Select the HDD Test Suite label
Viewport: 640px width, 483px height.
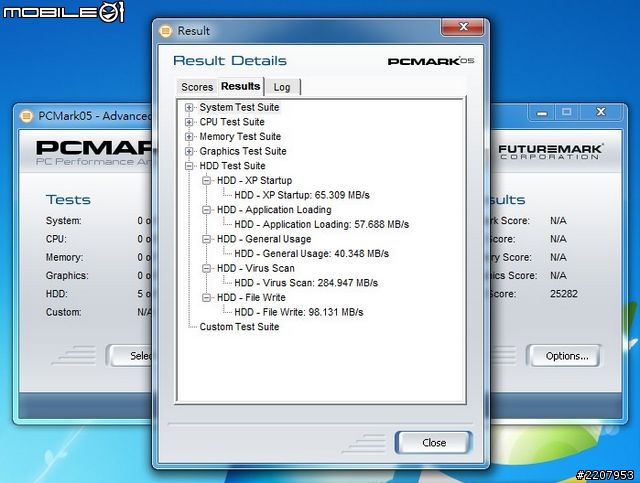(x=232, y=166)
